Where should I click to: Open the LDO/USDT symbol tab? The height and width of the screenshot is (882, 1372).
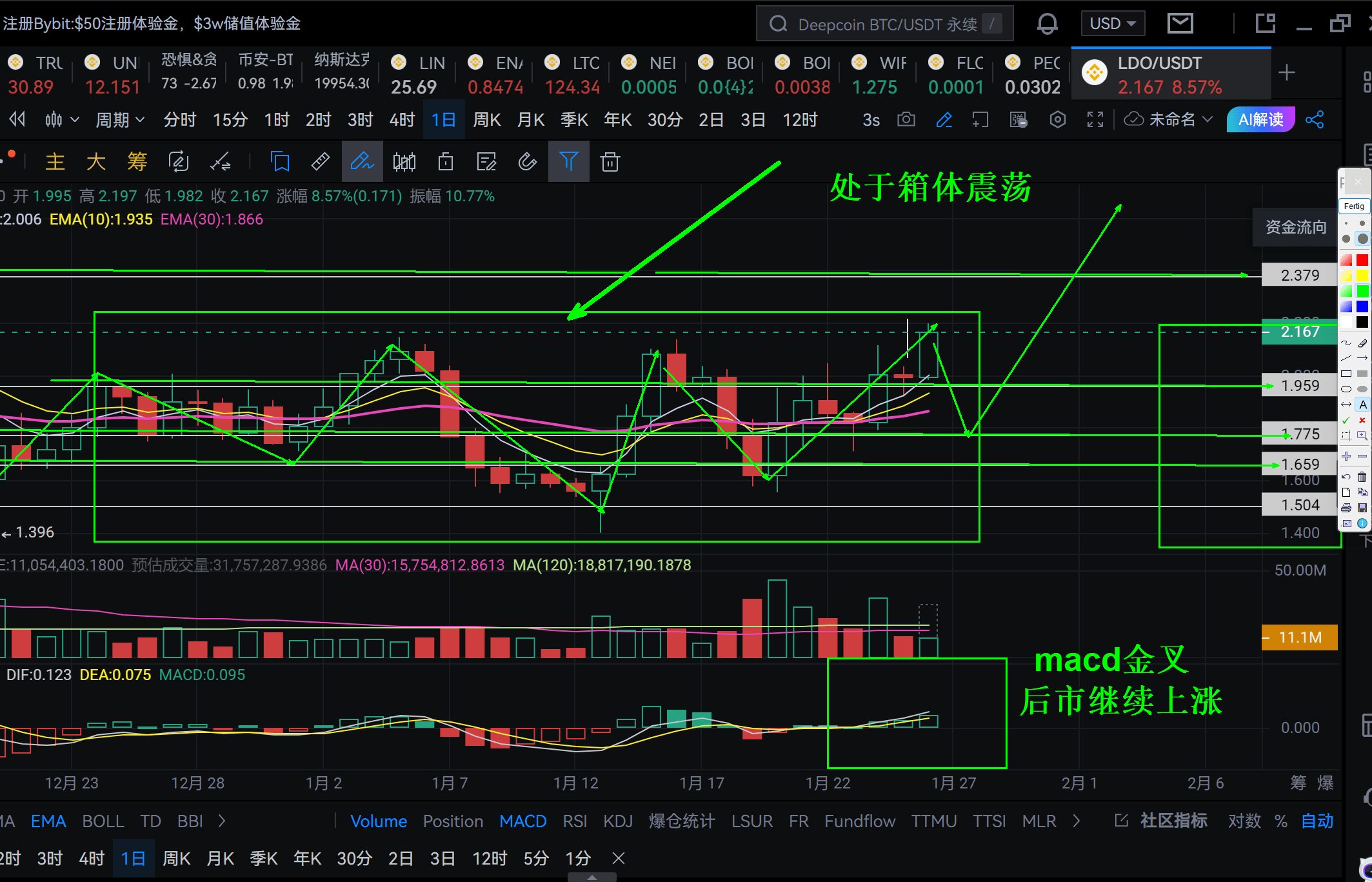coord(1171,74)
